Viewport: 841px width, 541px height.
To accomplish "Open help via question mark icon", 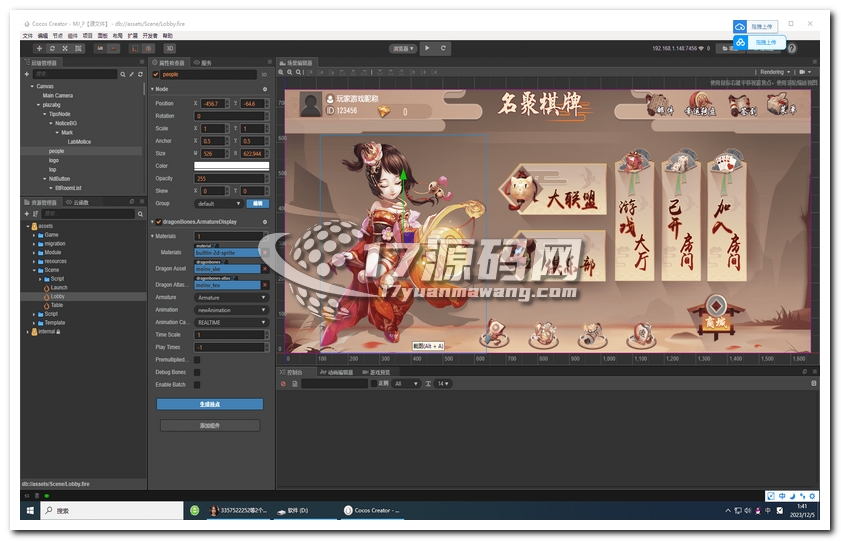I will 792,48.
